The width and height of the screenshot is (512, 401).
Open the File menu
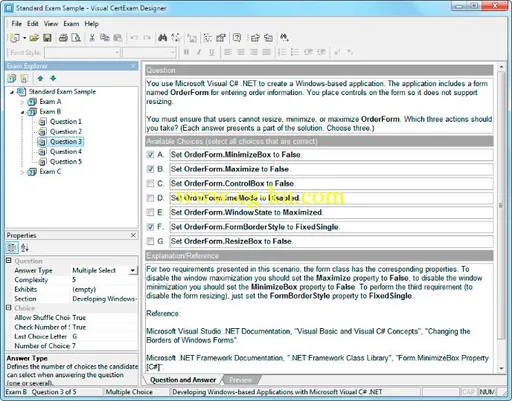[x=16, y=24]
